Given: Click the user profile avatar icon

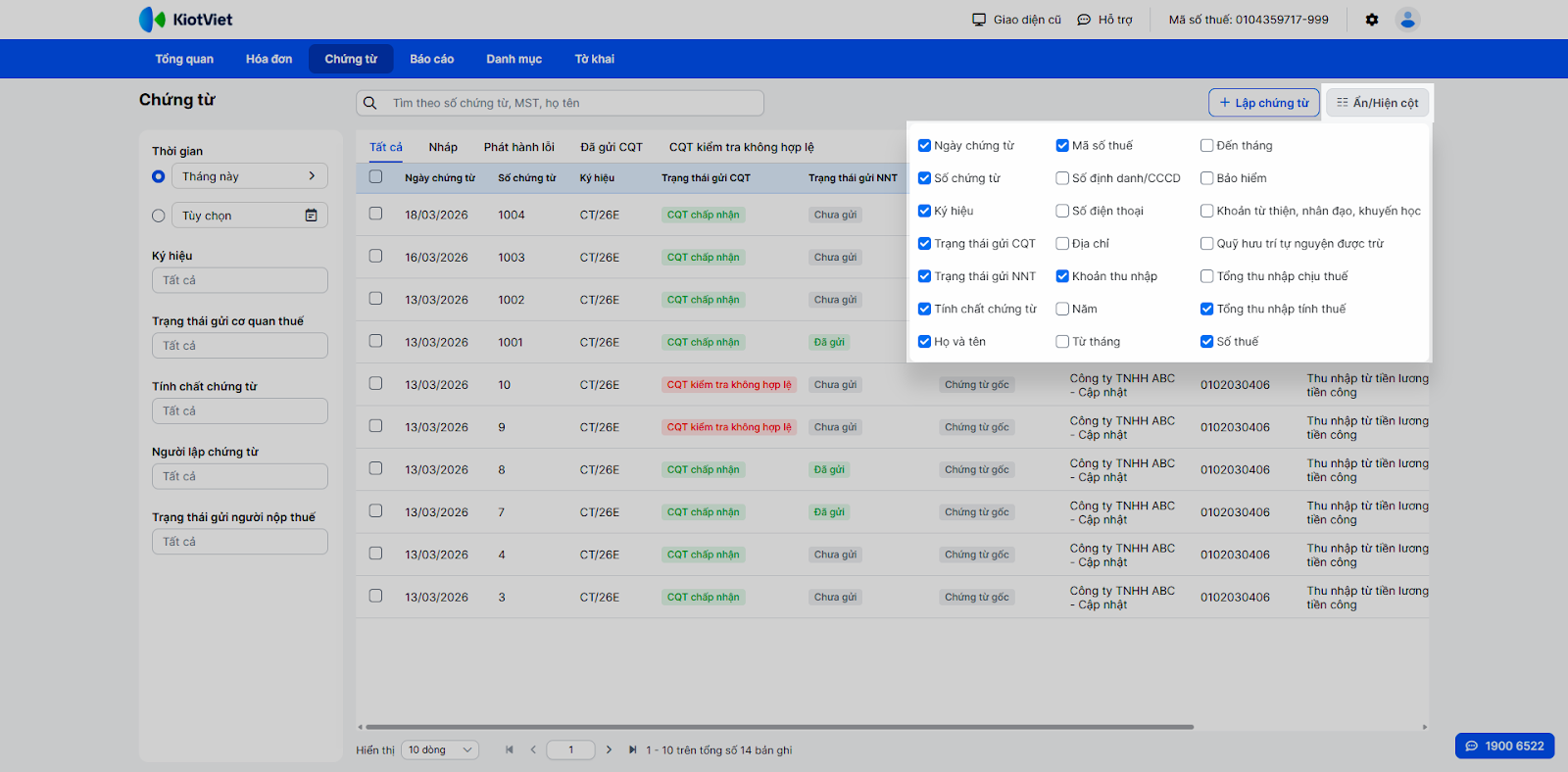Looking at the screenshot, I should (1407, 20).
